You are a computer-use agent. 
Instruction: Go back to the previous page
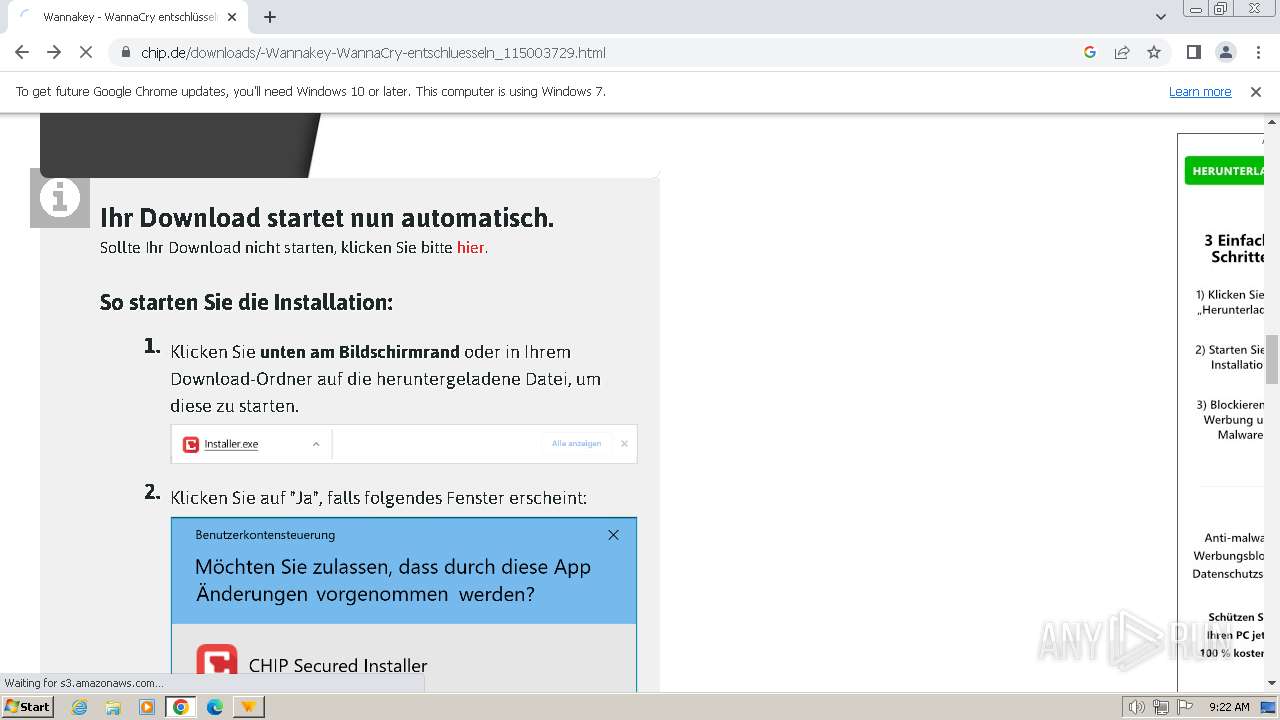(x=22, y=52)
